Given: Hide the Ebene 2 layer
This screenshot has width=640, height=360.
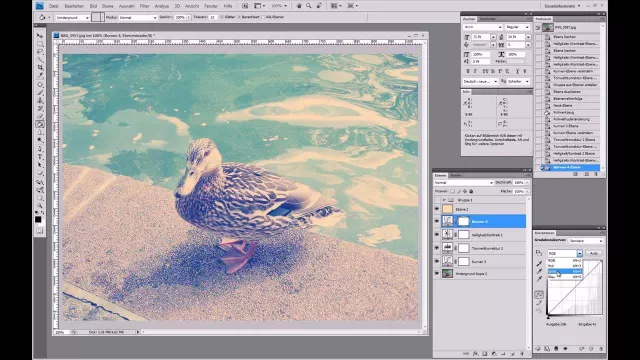Looking at the screenshot, I should tap(437, 209).
